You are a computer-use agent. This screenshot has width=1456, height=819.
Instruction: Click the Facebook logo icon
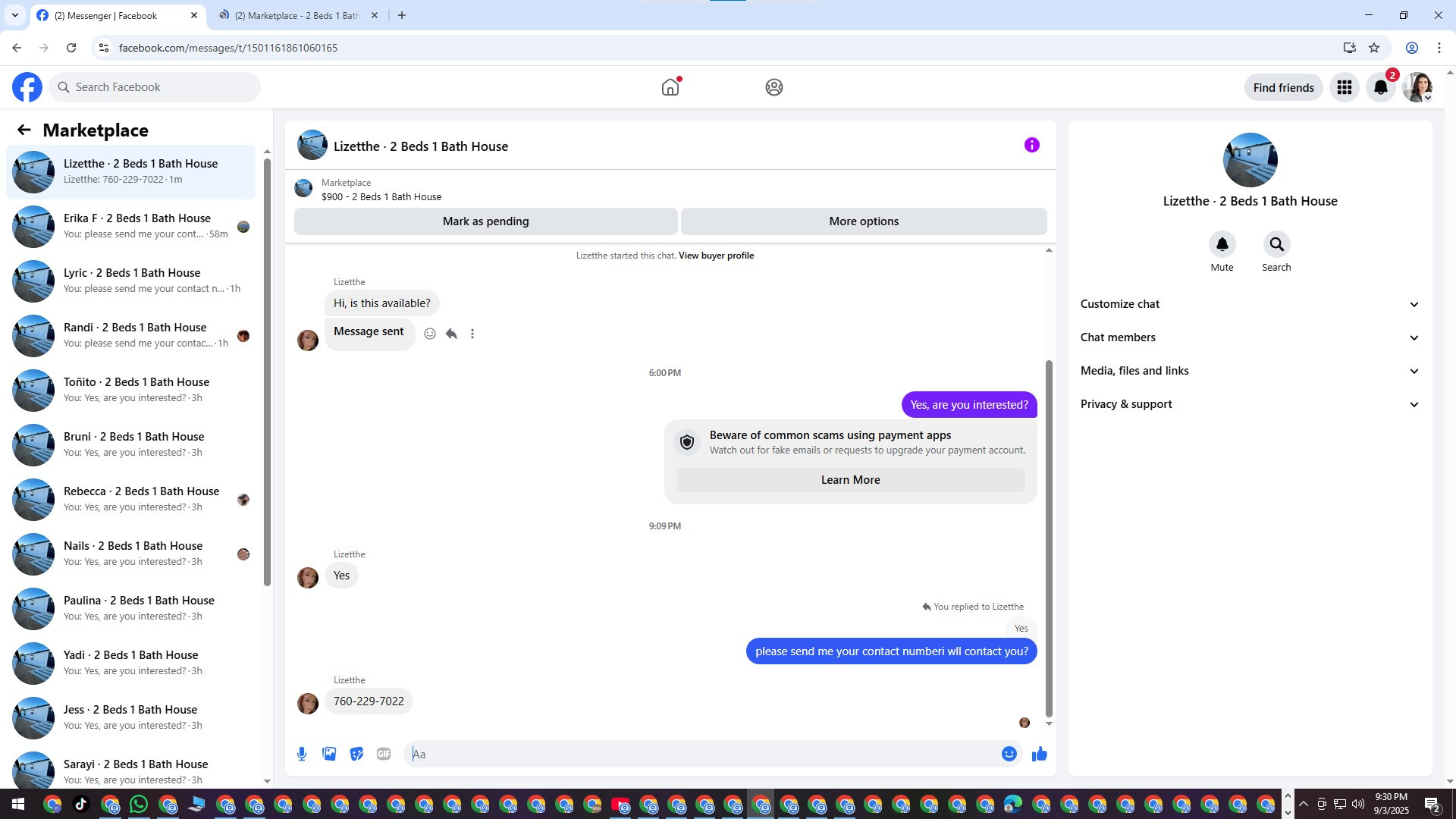pyautogui.click(x=27, y=87)
